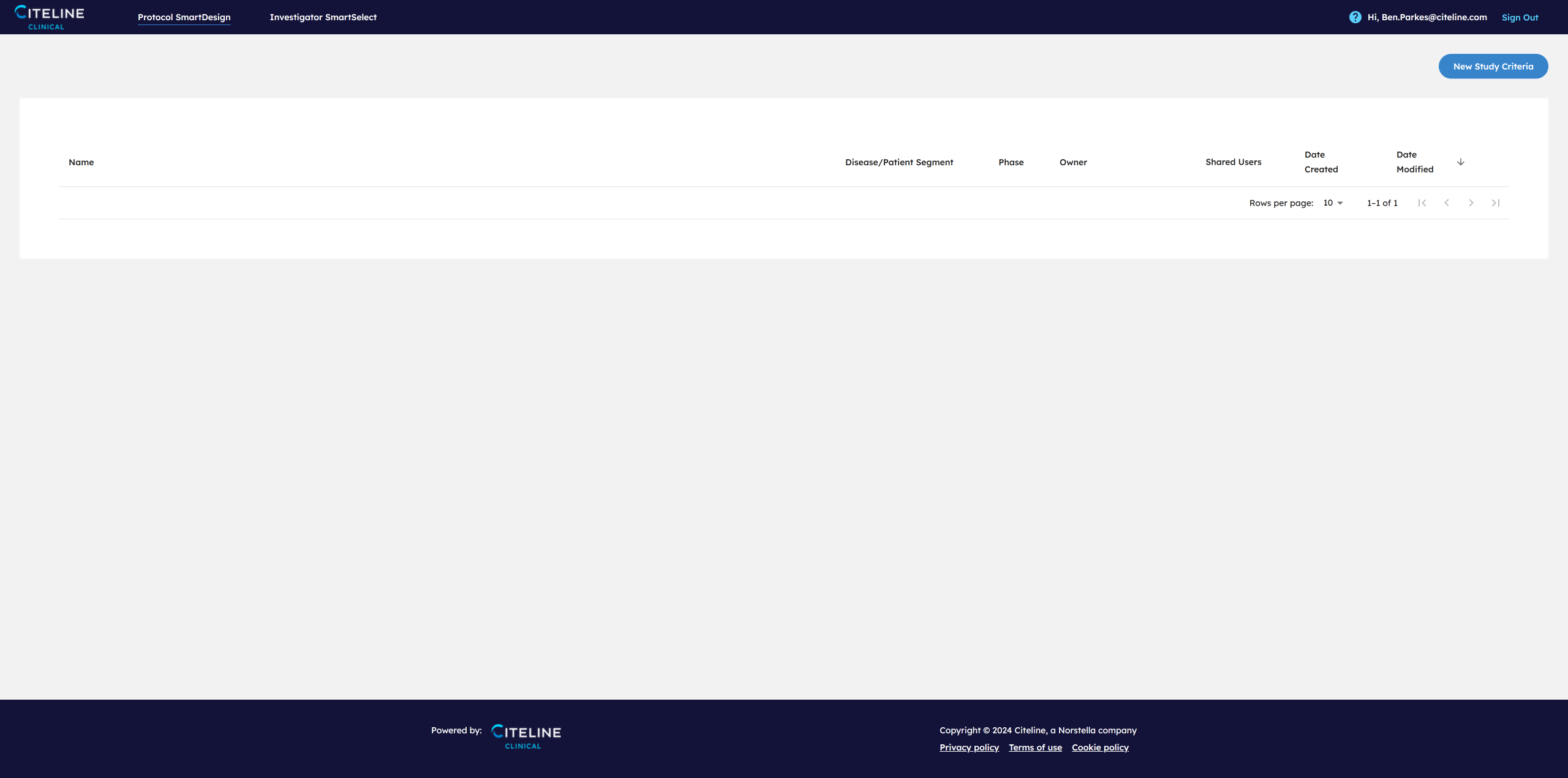This screenshot has height=778, width=1568.
Task: Sort by Date Created column header
Action: tap(1321, 162)
